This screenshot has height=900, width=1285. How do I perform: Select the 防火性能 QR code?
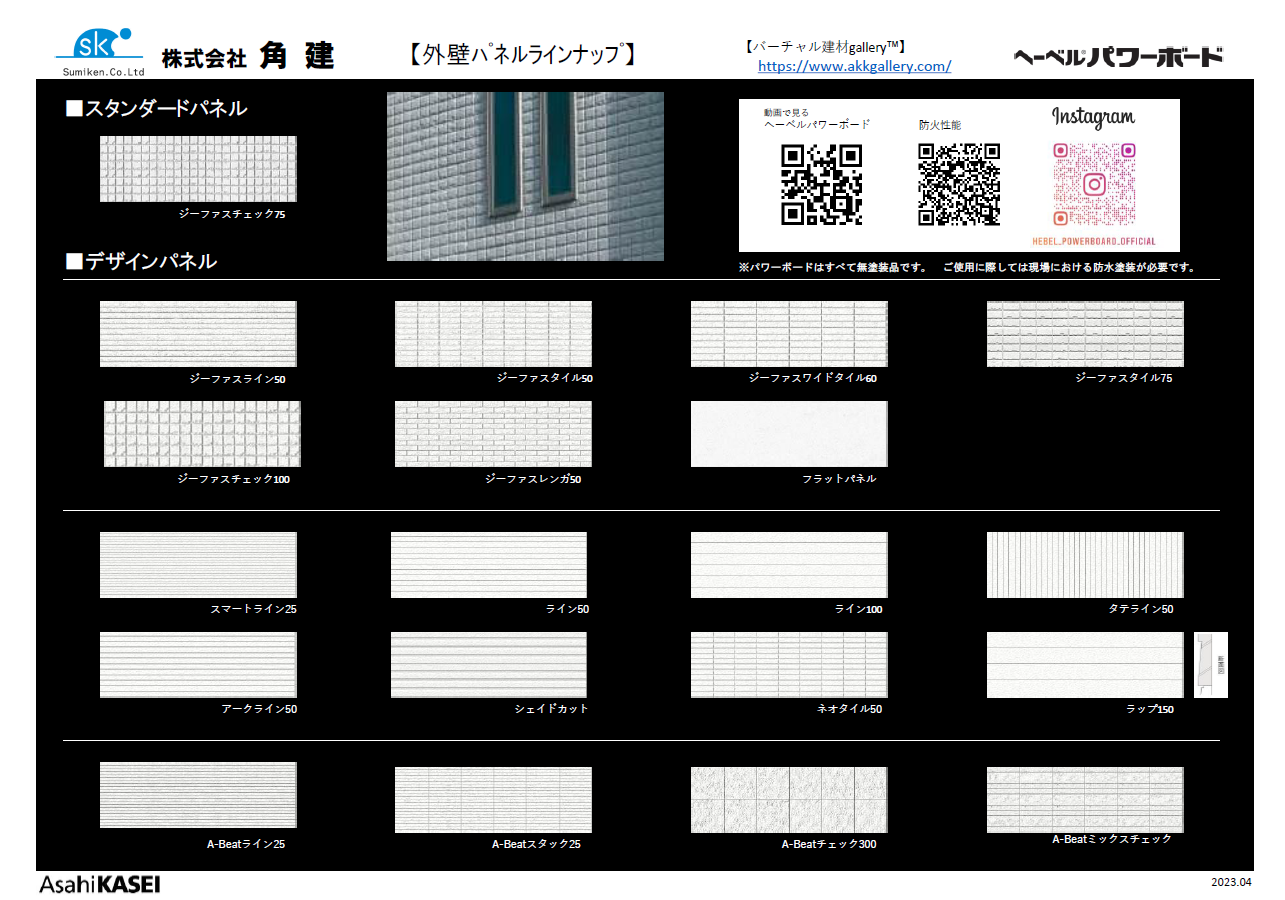point(959,184)
